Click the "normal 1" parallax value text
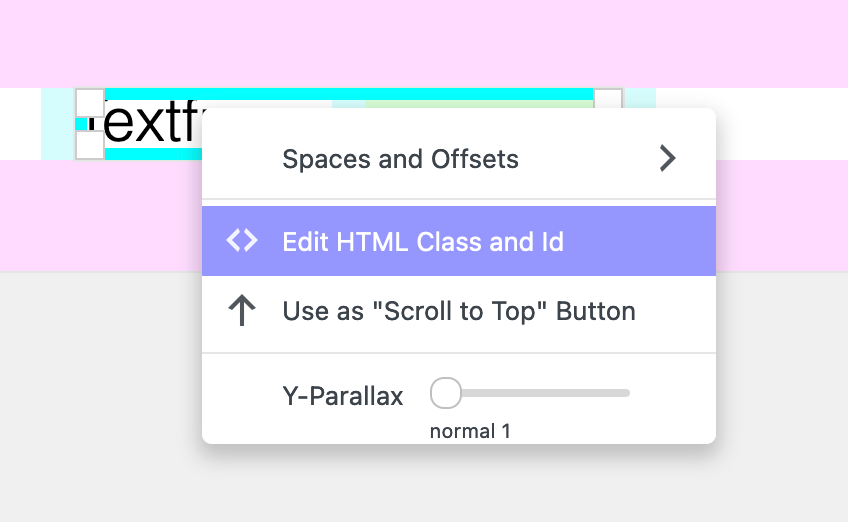This screenshot has height=522, width=848. point(470,432)
